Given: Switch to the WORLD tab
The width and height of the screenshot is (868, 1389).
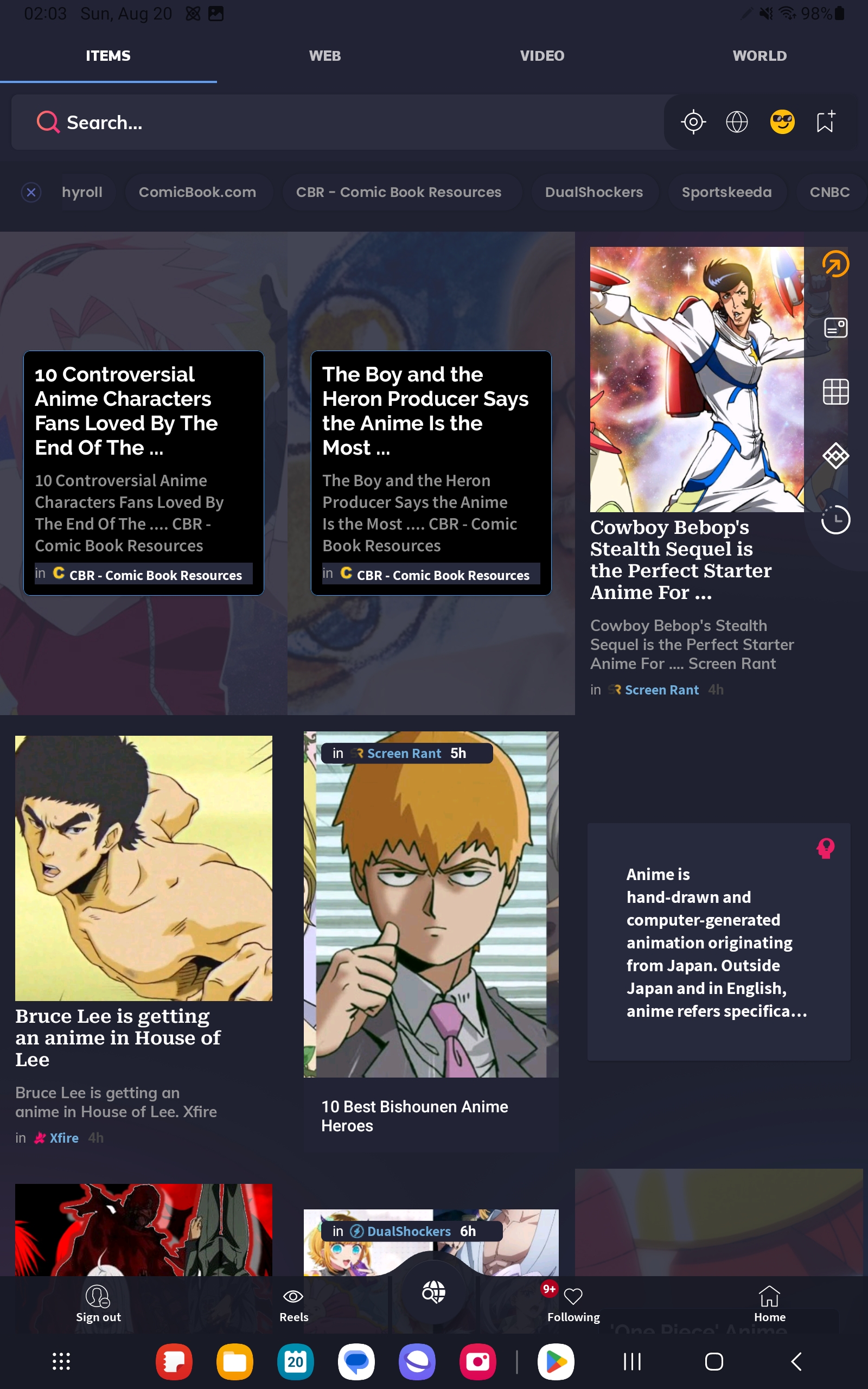Looking at the screenshot, I should click(759, 56).
